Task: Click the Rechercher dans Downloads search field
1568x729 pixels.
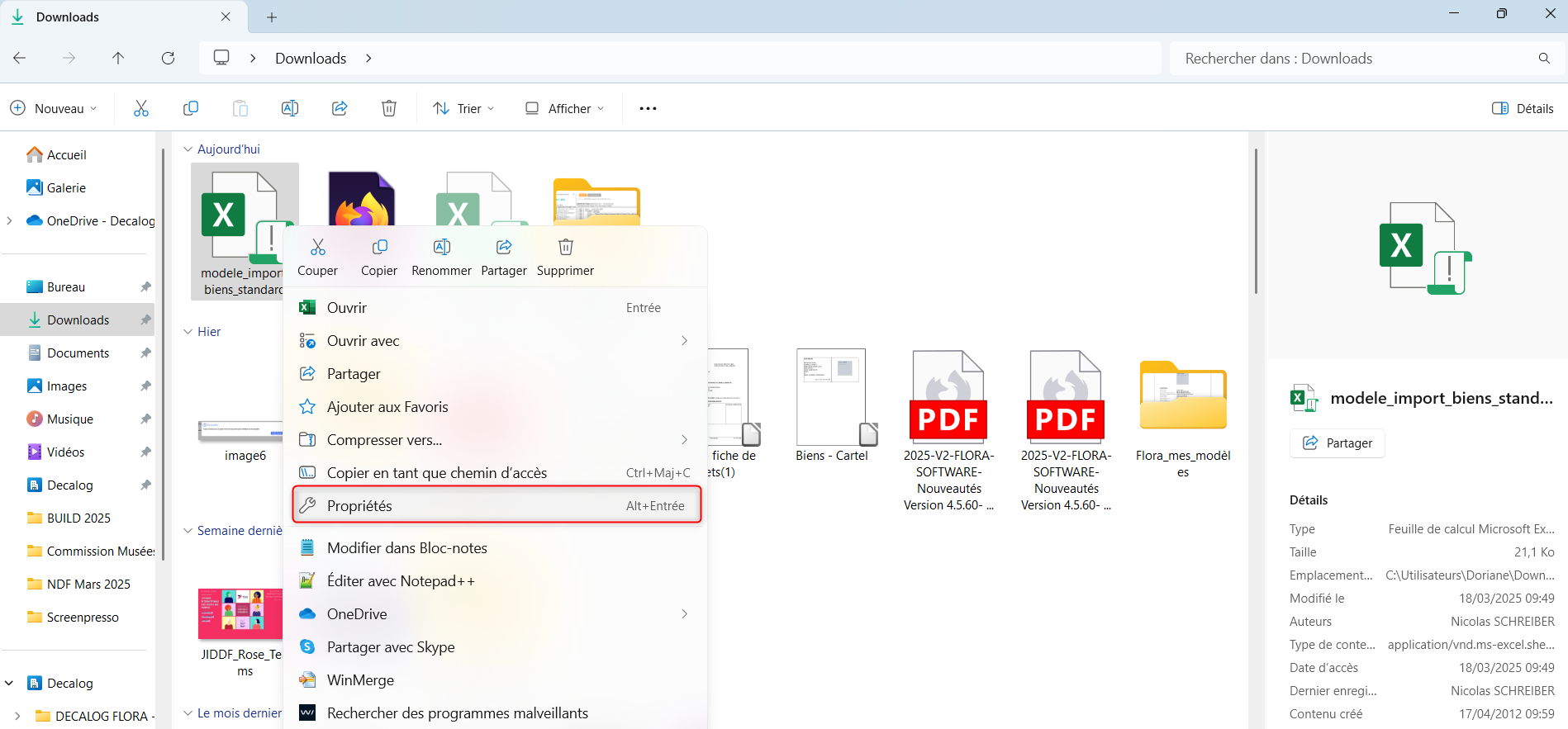Action: point(1355,59)
